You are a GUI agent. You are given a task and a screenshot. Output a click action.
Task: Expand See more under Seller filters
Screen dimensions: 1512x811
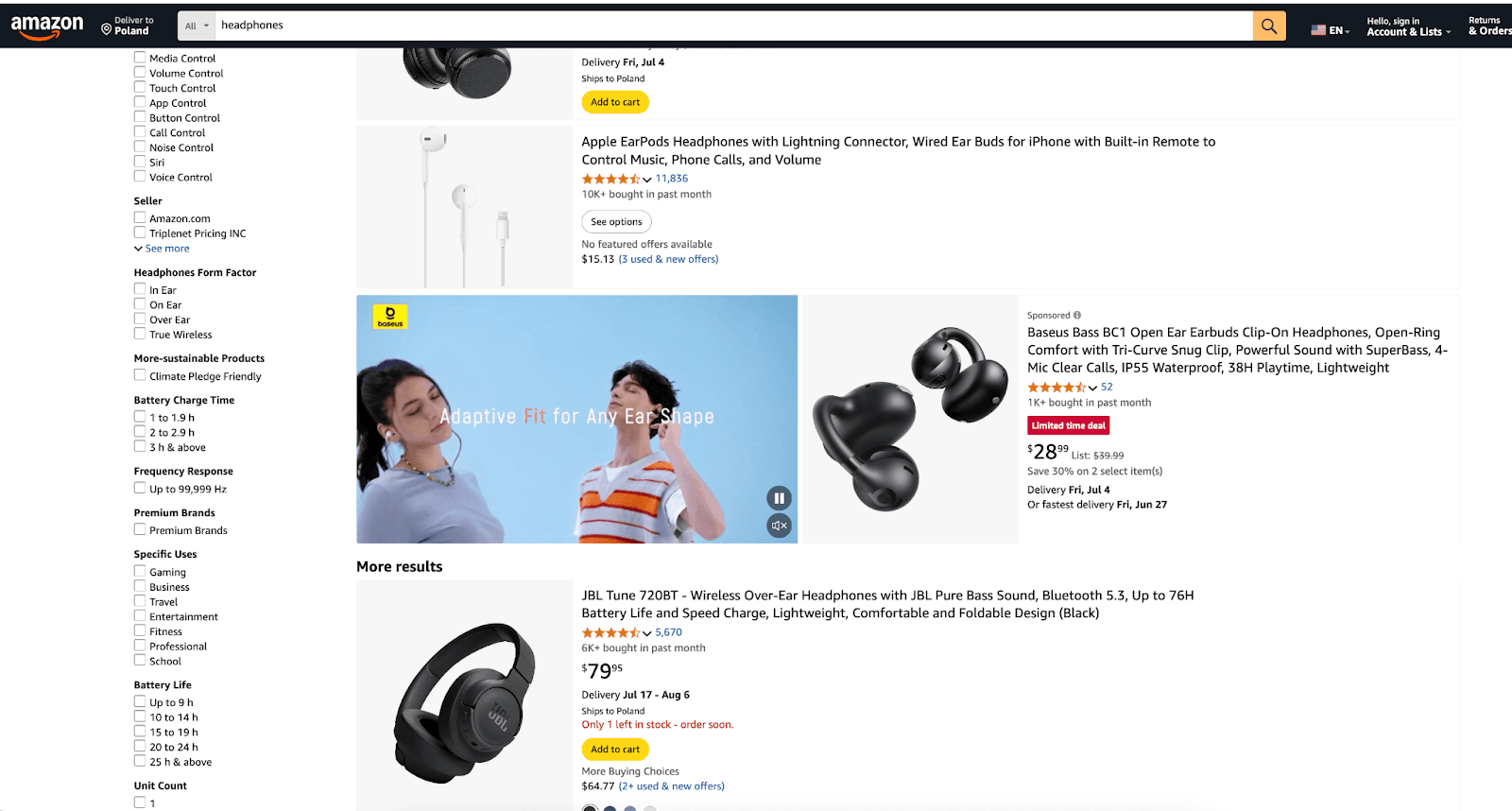162,248
